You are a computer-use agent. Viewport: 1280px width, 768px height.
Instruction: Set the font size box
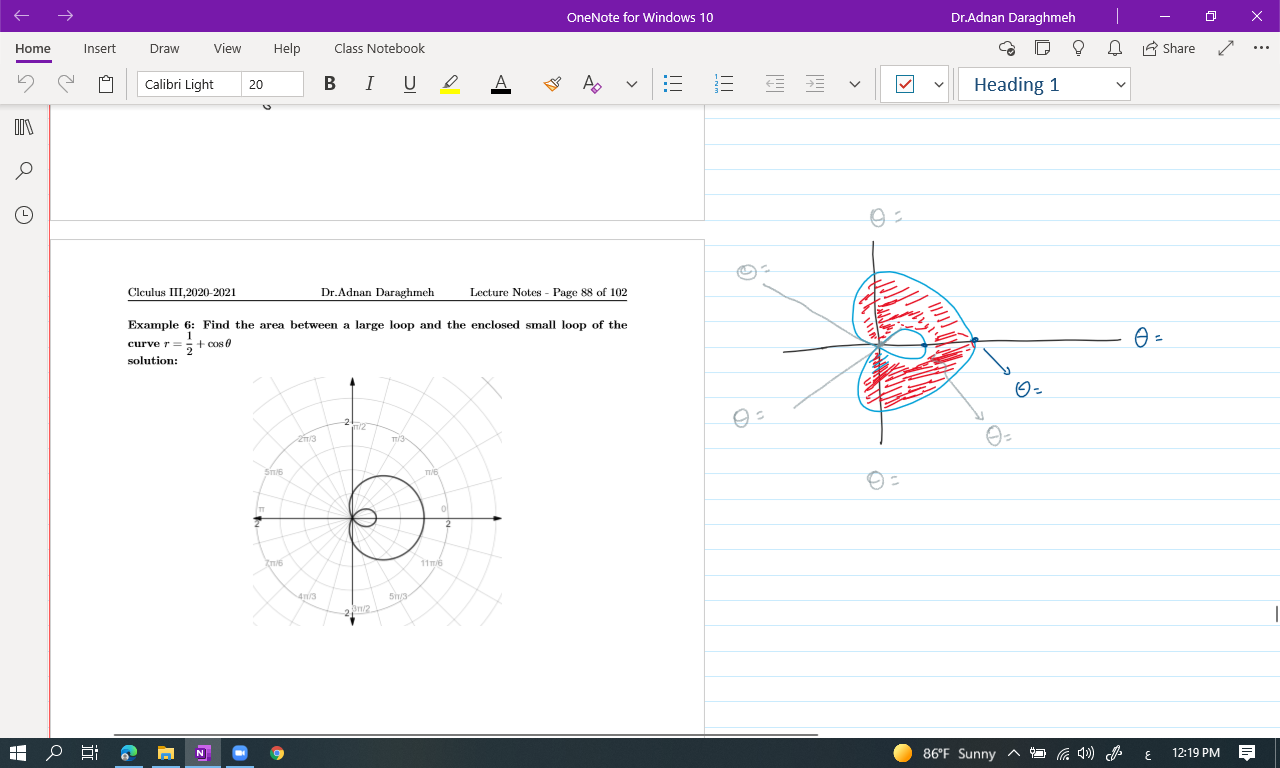click(272, 85)
